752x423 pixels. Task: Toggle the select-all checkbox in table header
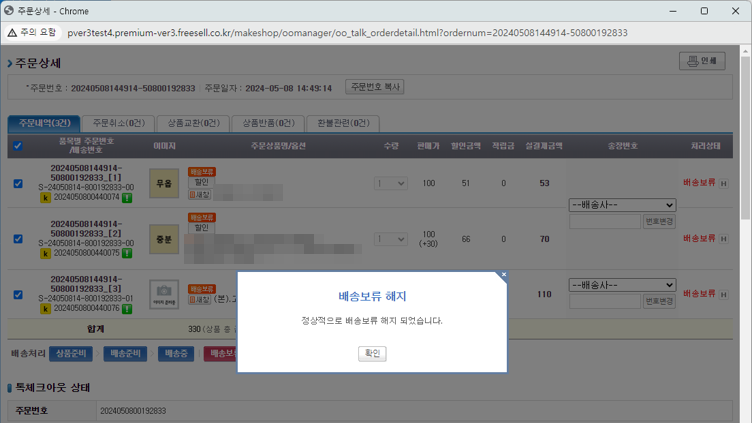17,146
